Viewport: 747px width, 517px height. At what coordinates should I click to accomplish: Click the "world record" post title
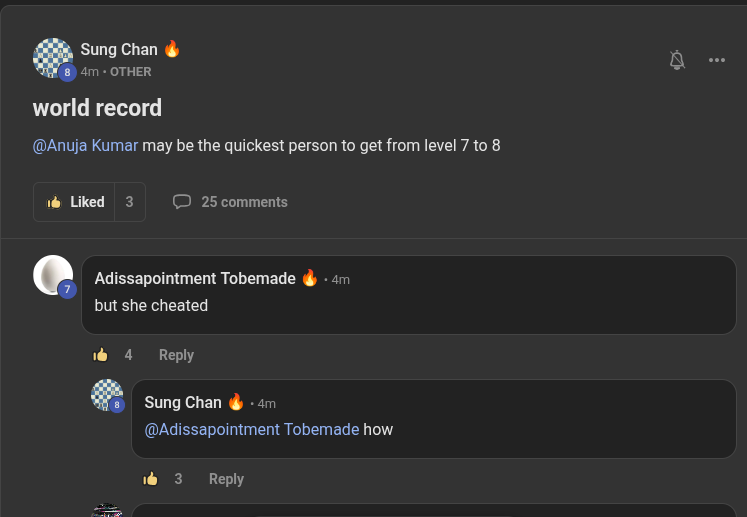(97, 108)
